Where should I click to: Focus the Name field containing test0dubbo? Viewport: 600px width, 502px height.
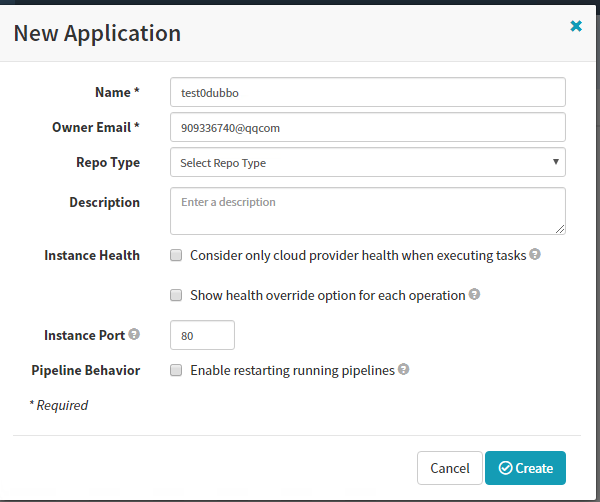pos(367,92)
